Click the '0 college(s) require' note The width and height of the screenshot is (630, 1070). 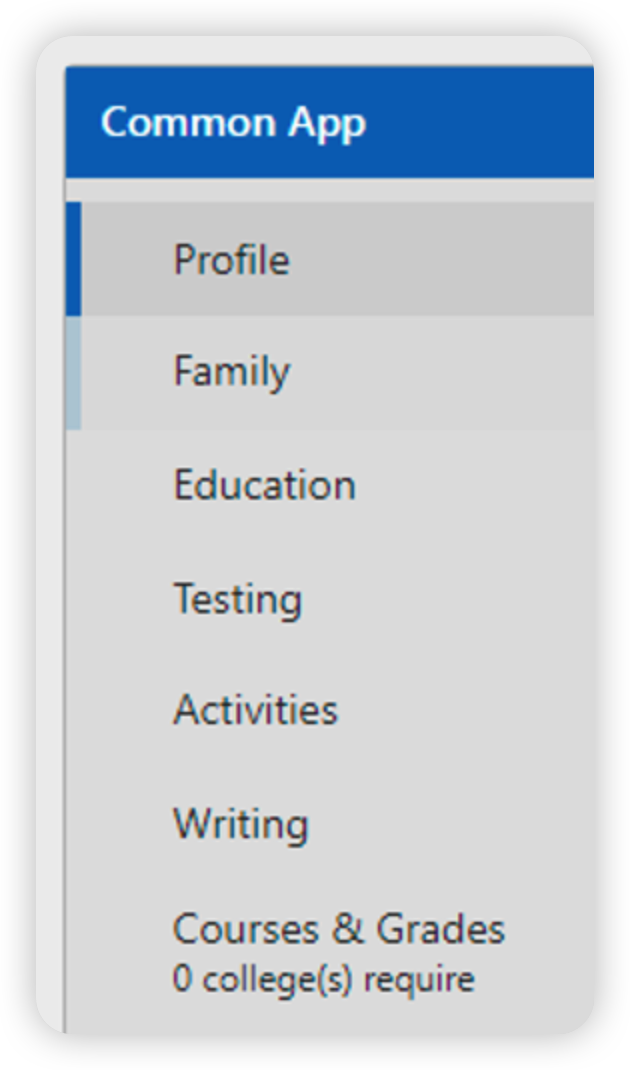tap(323, 979)
